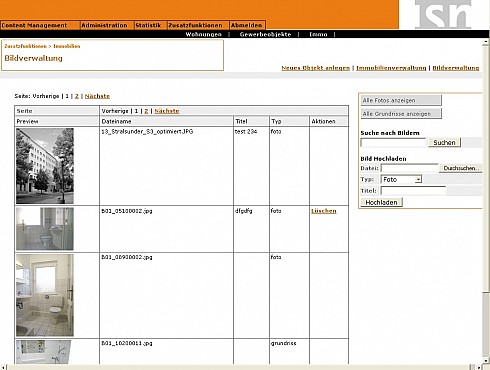This screenshot has height=370, width=490.
Task: Follow the Zusatzfunktionen breadcrumb link
Action: click(26, 46)
